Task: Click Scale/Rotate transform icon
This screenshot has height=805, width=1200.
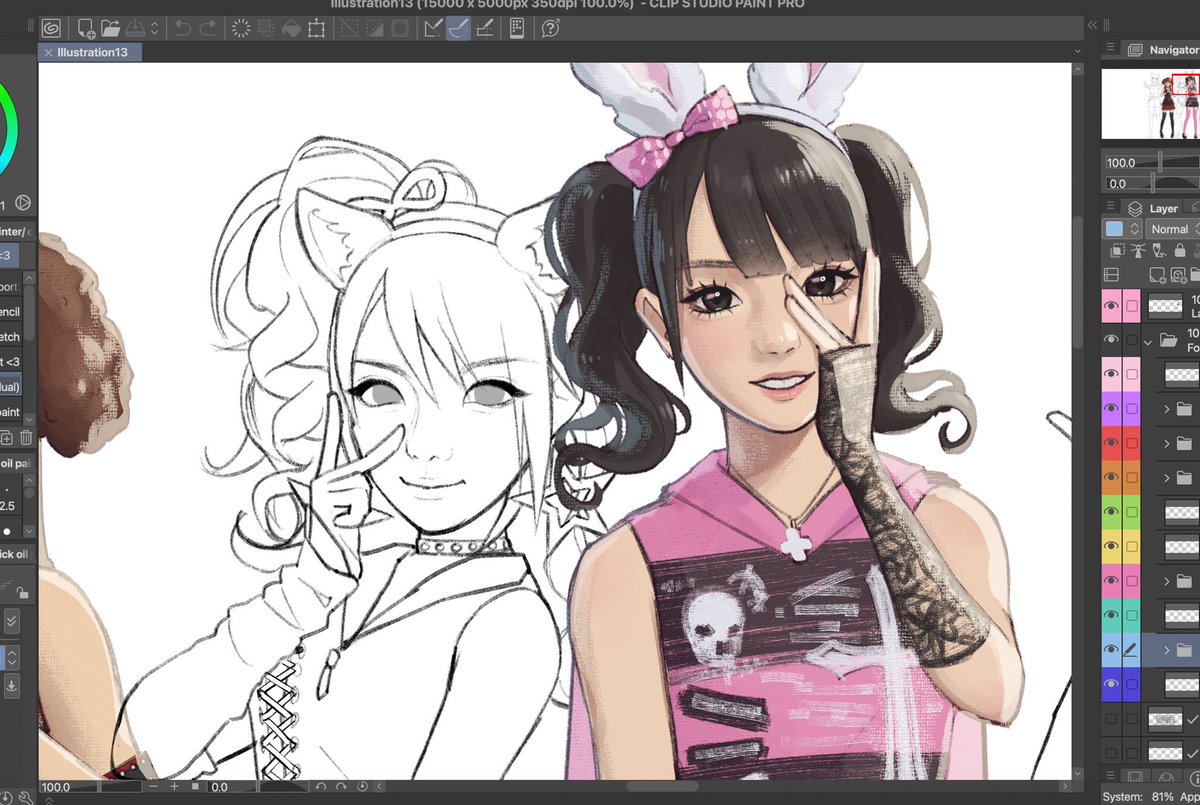Action: pyautogui.click(x=316, y=28)
